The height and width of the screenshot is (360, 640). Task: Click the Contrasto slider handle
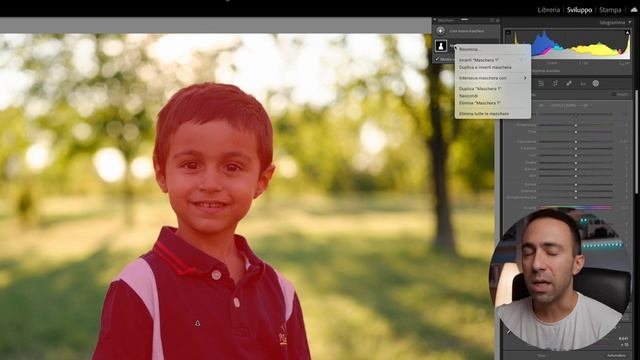click(576, 149)
